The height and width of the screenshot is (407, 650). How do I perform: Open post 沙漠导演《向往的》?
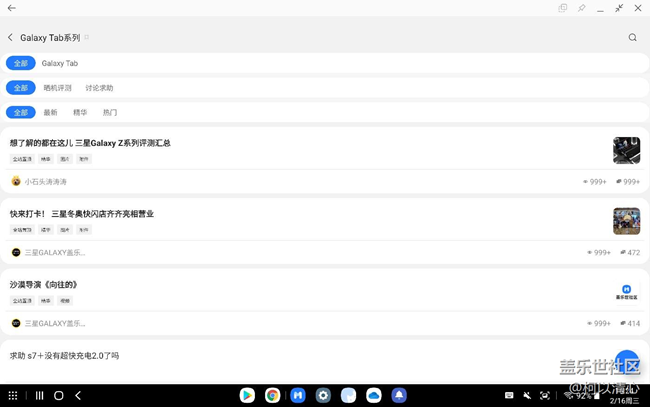tap(44, 285)
